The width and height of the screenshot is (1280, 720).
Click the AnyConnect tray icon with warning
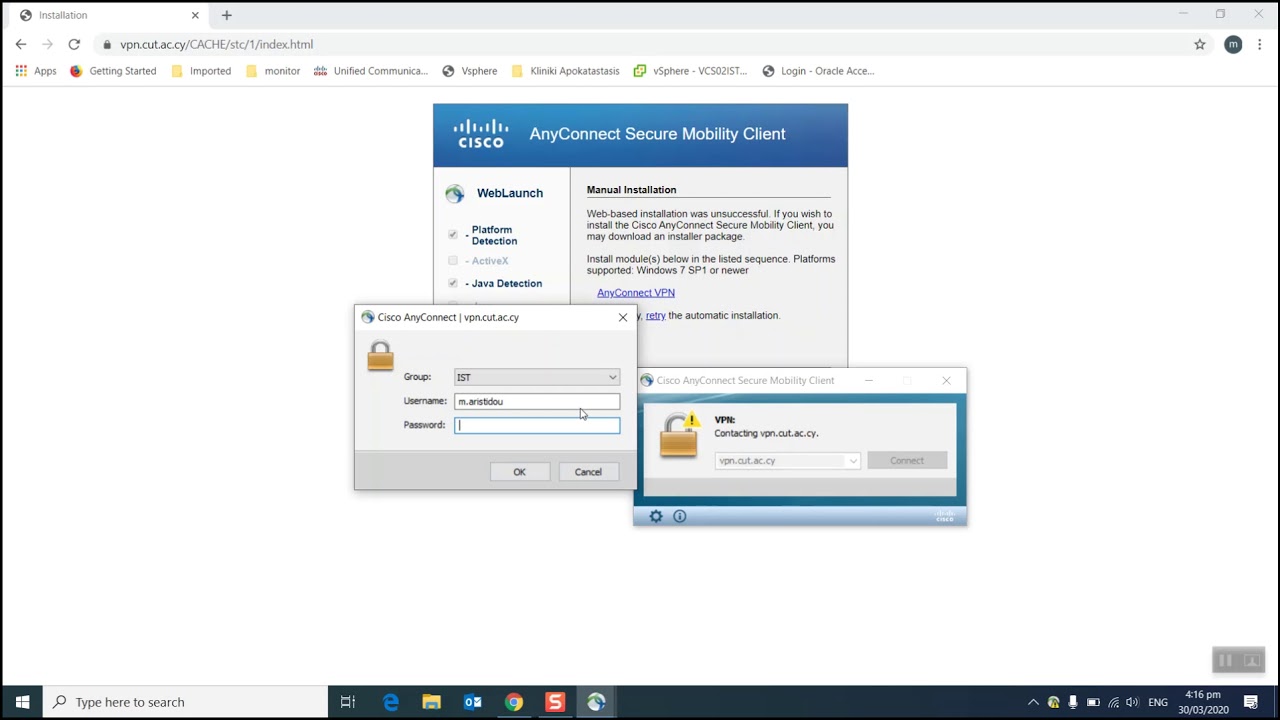click(x=1053, y=702)
